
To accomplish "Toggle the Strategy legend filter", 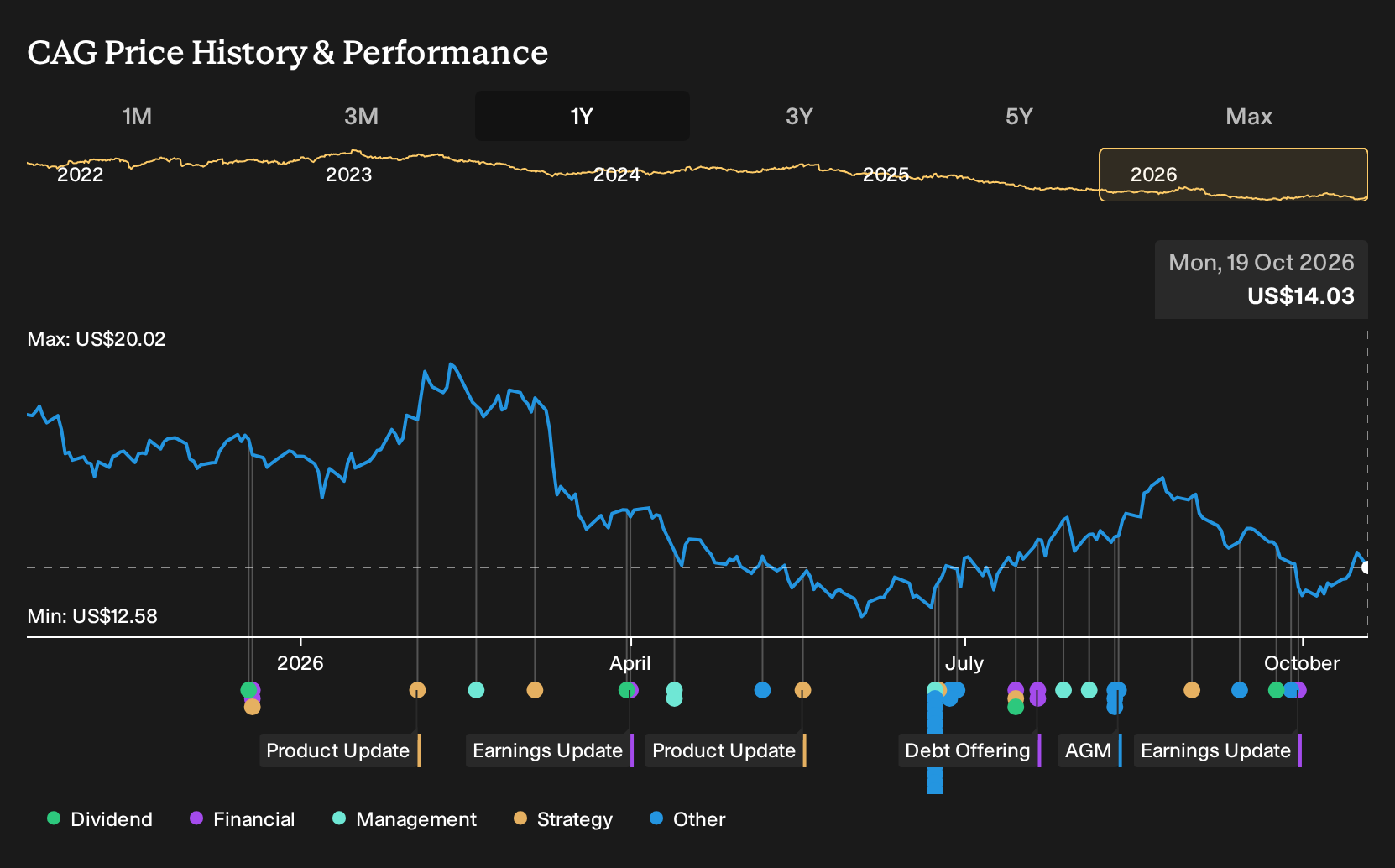I will [x=563, y=818].
